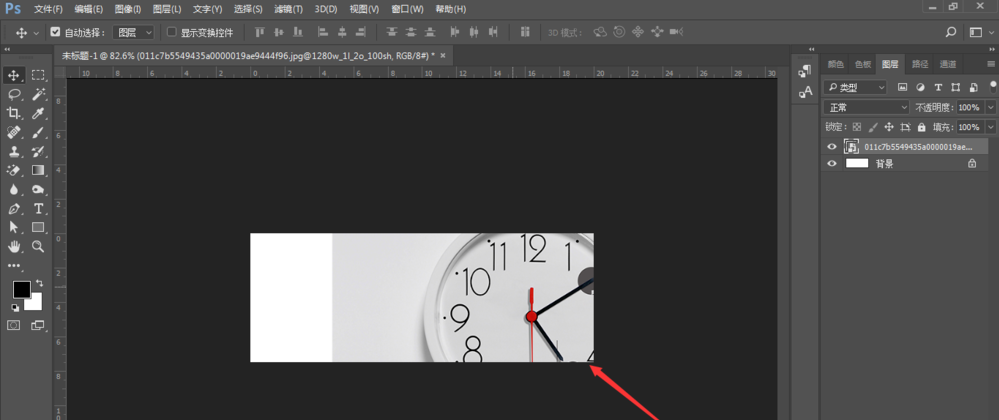The height and width of the screenshot is (420, 999).
Task: Toggle lock all padlock in 锁定 row
Action: pos(921,127)
